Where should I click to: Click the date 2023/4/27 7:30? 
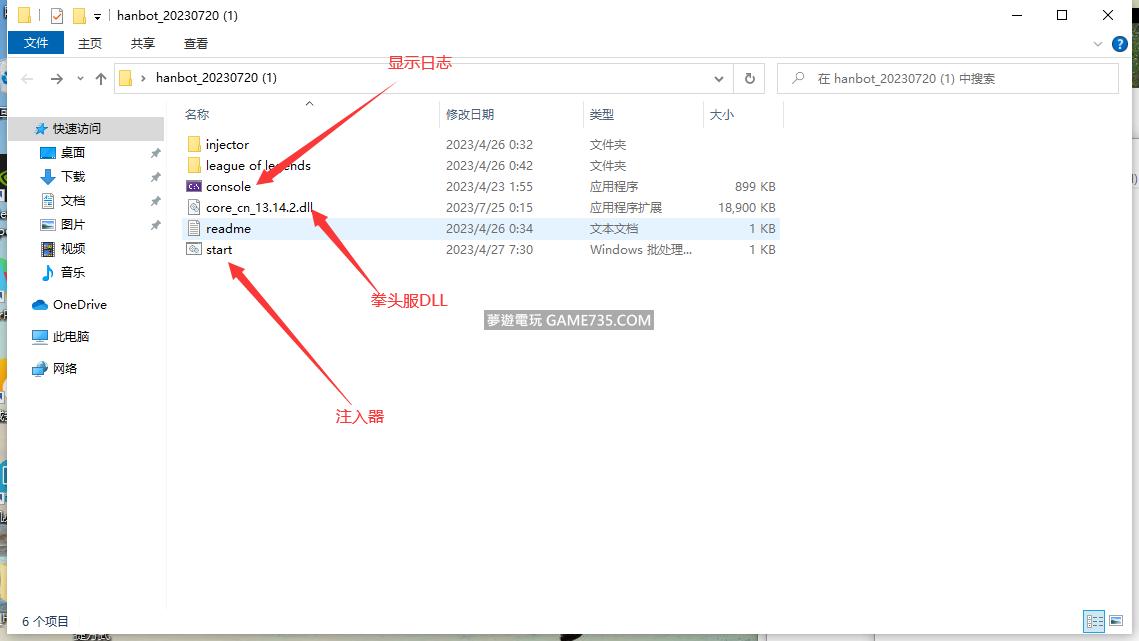point(490,249)
